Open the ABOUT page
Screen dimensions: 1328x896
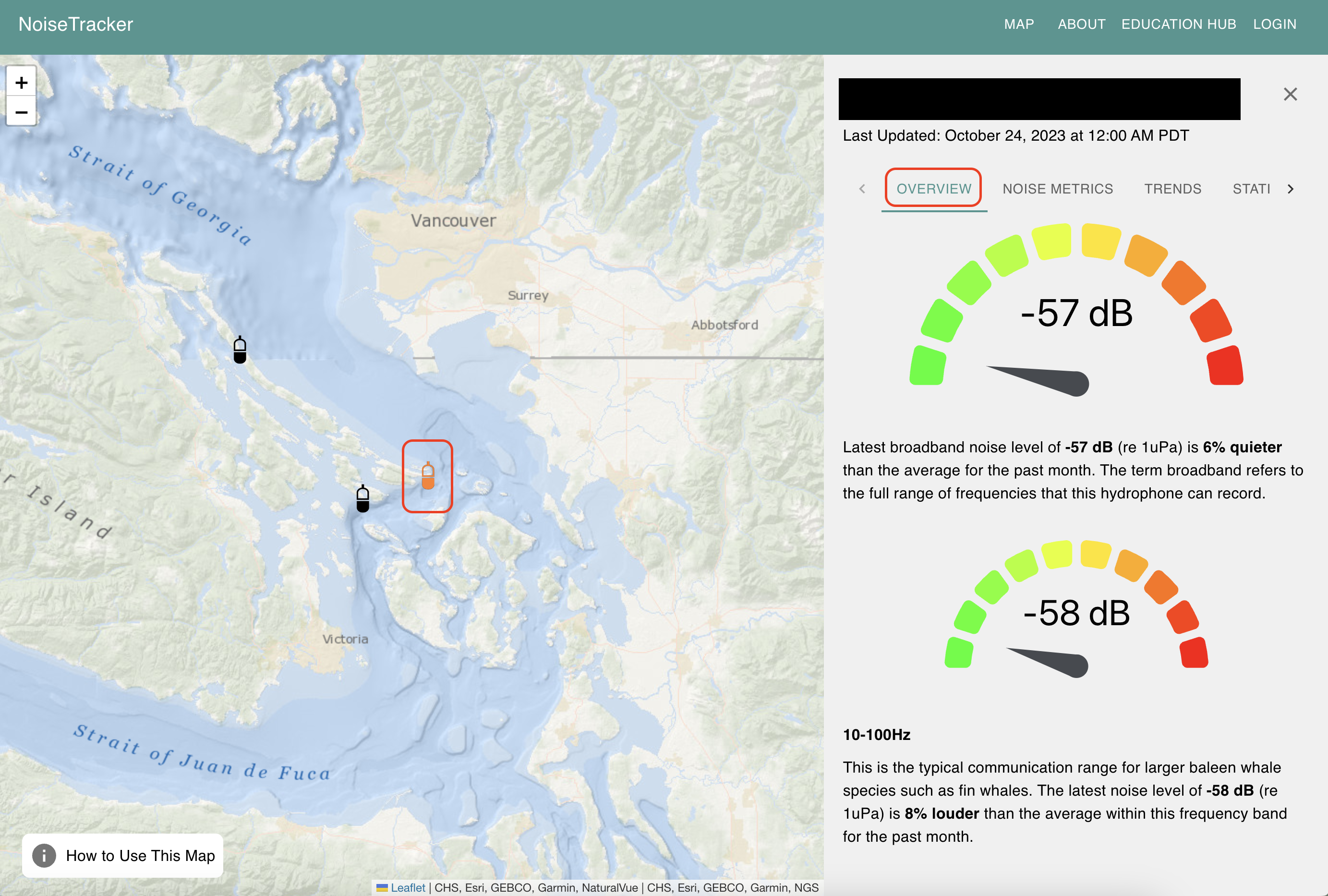click(1081, 24)
